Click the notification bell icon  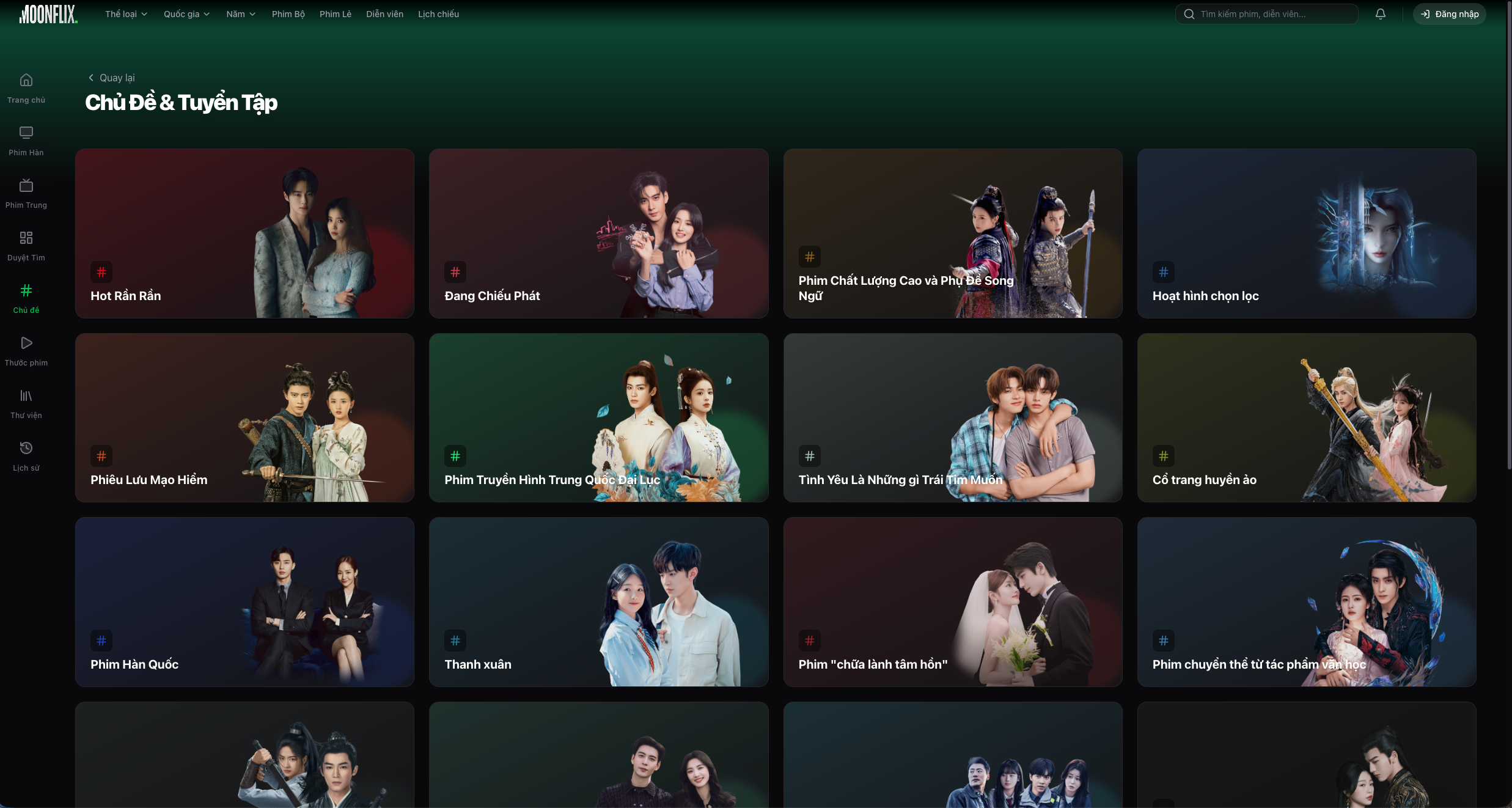1381,14
